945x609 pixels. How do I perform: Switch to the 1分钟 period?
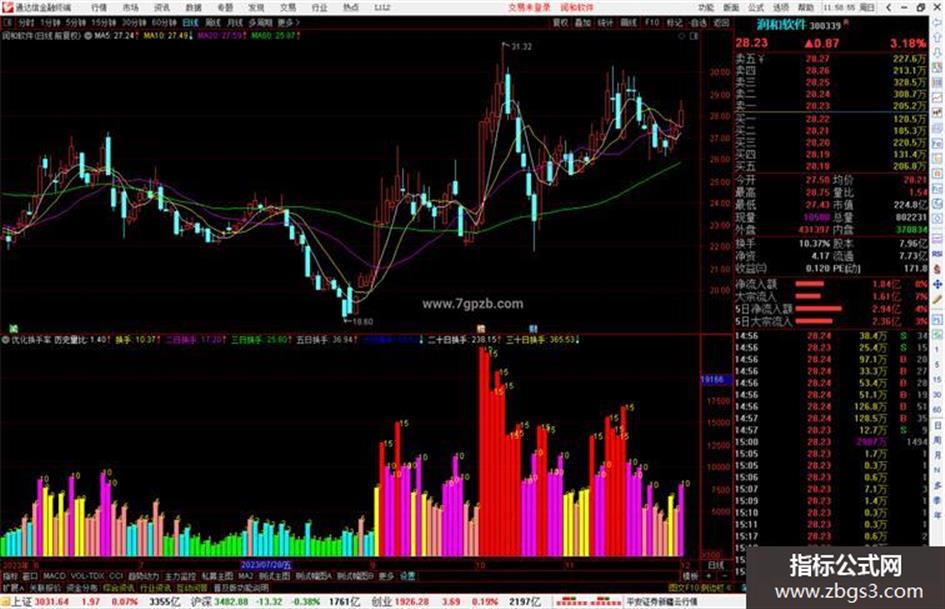coord(50,22)
